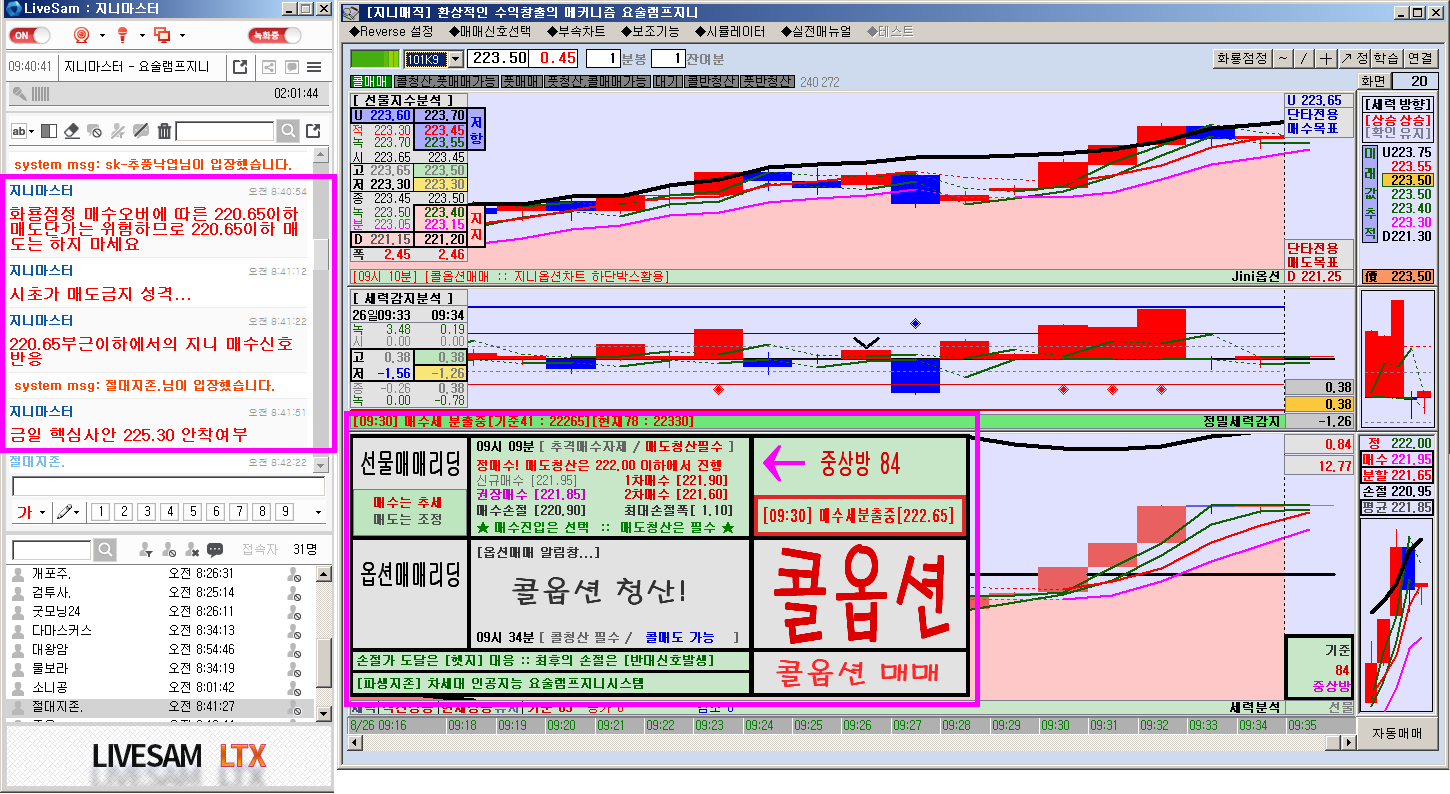Open the webcam dropdown arrow

(x=102, y=36)
